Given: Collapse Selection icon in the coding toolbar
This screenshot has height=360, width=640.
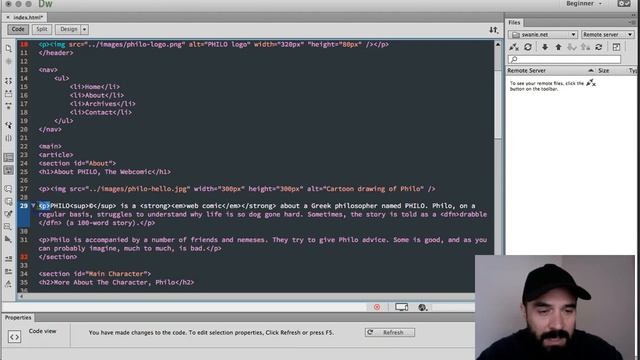Looking at the screenshot, I should click(8, 93).
